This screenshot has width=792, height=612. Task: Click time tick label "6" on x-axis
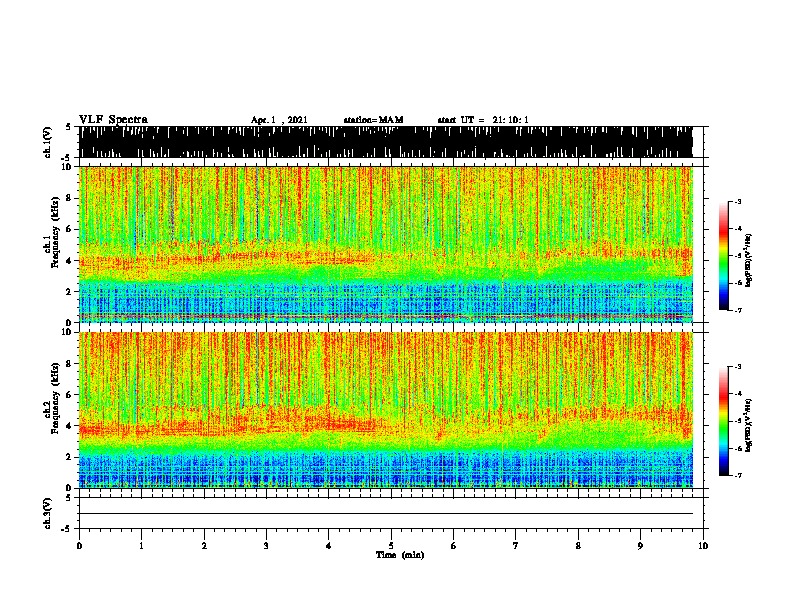(x=454, y=546)
